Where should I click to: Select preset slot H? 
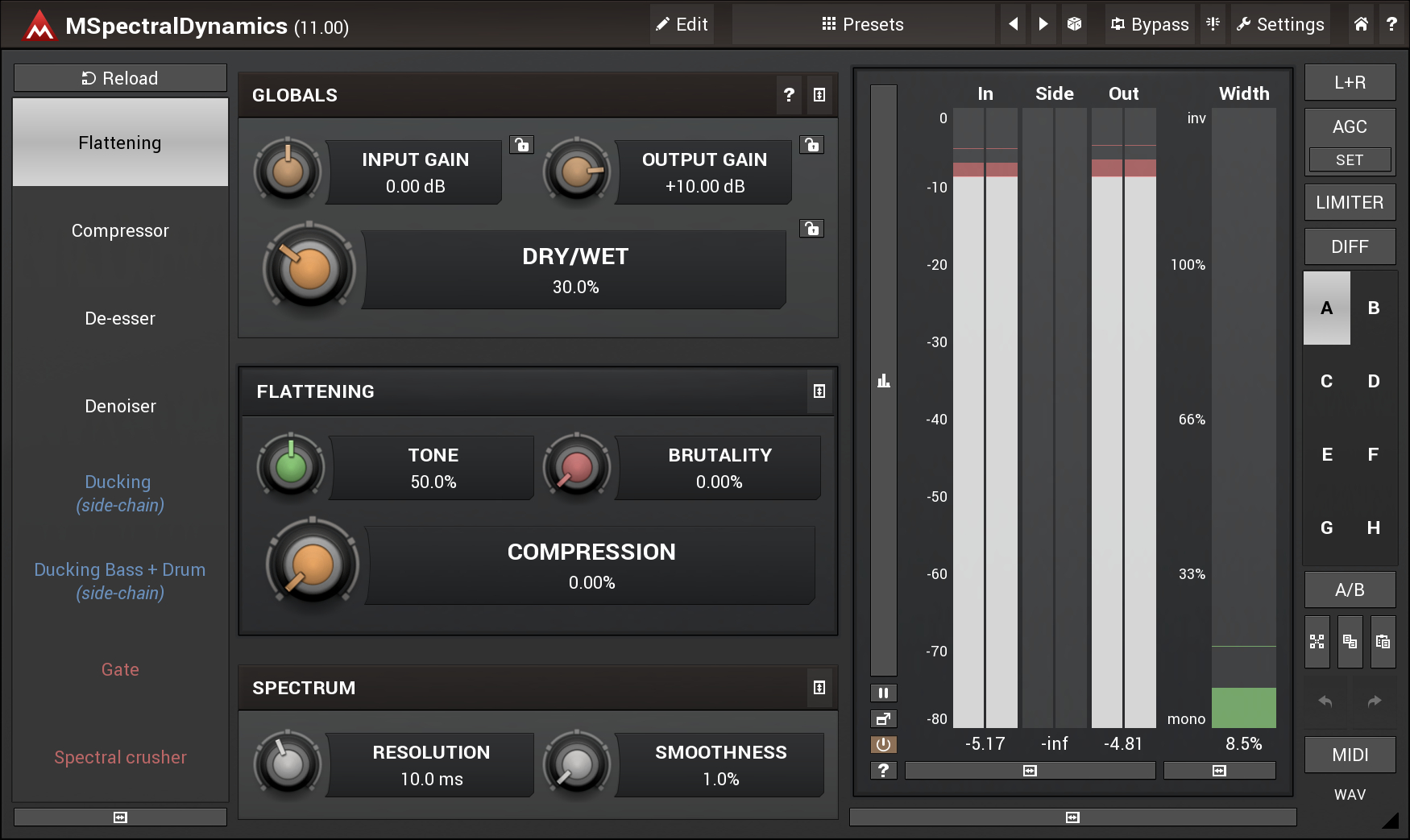coord(1374,528)
